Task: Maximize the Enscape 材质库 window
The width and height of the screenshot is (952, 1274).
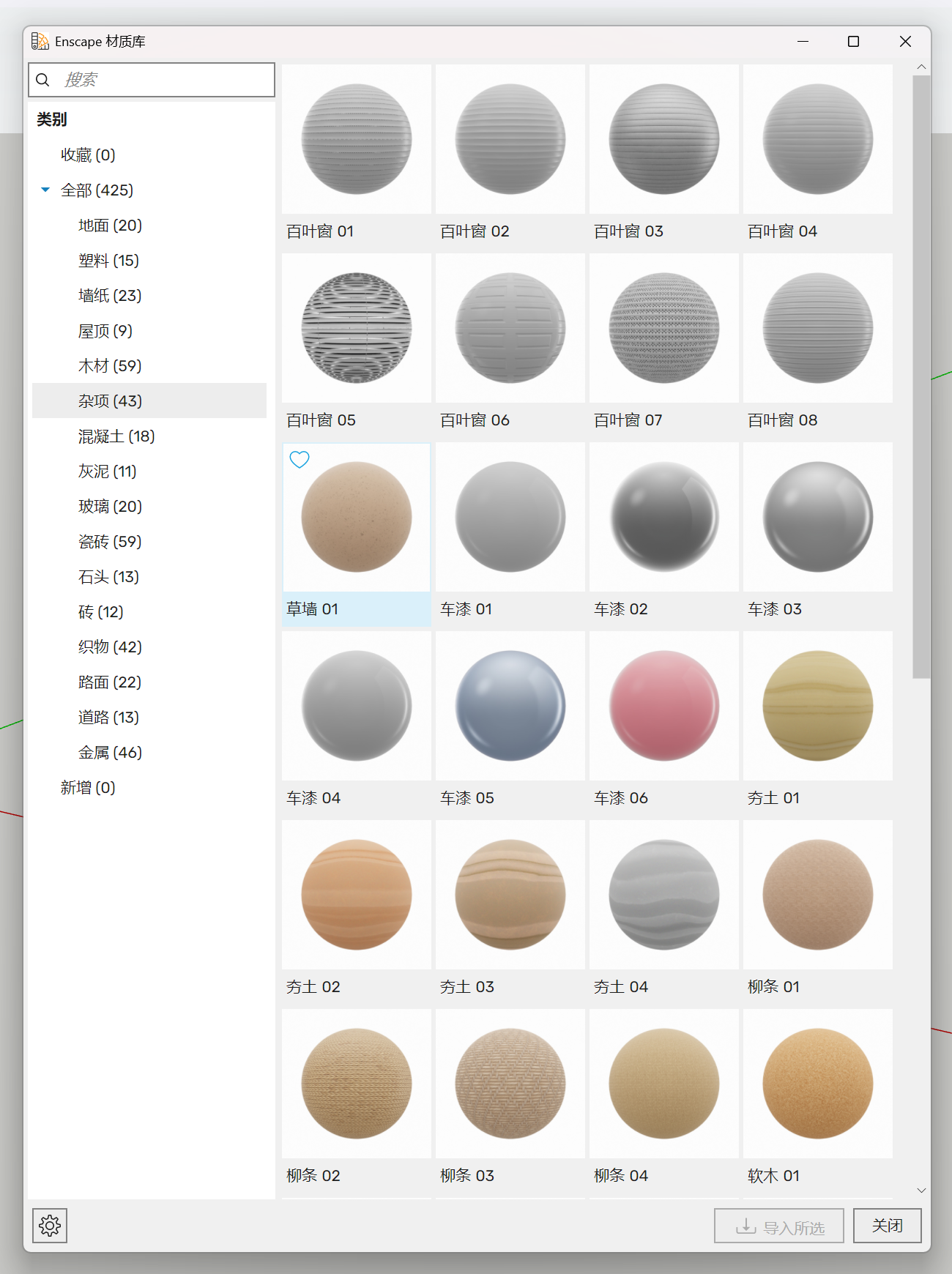Action: point(853,42)
